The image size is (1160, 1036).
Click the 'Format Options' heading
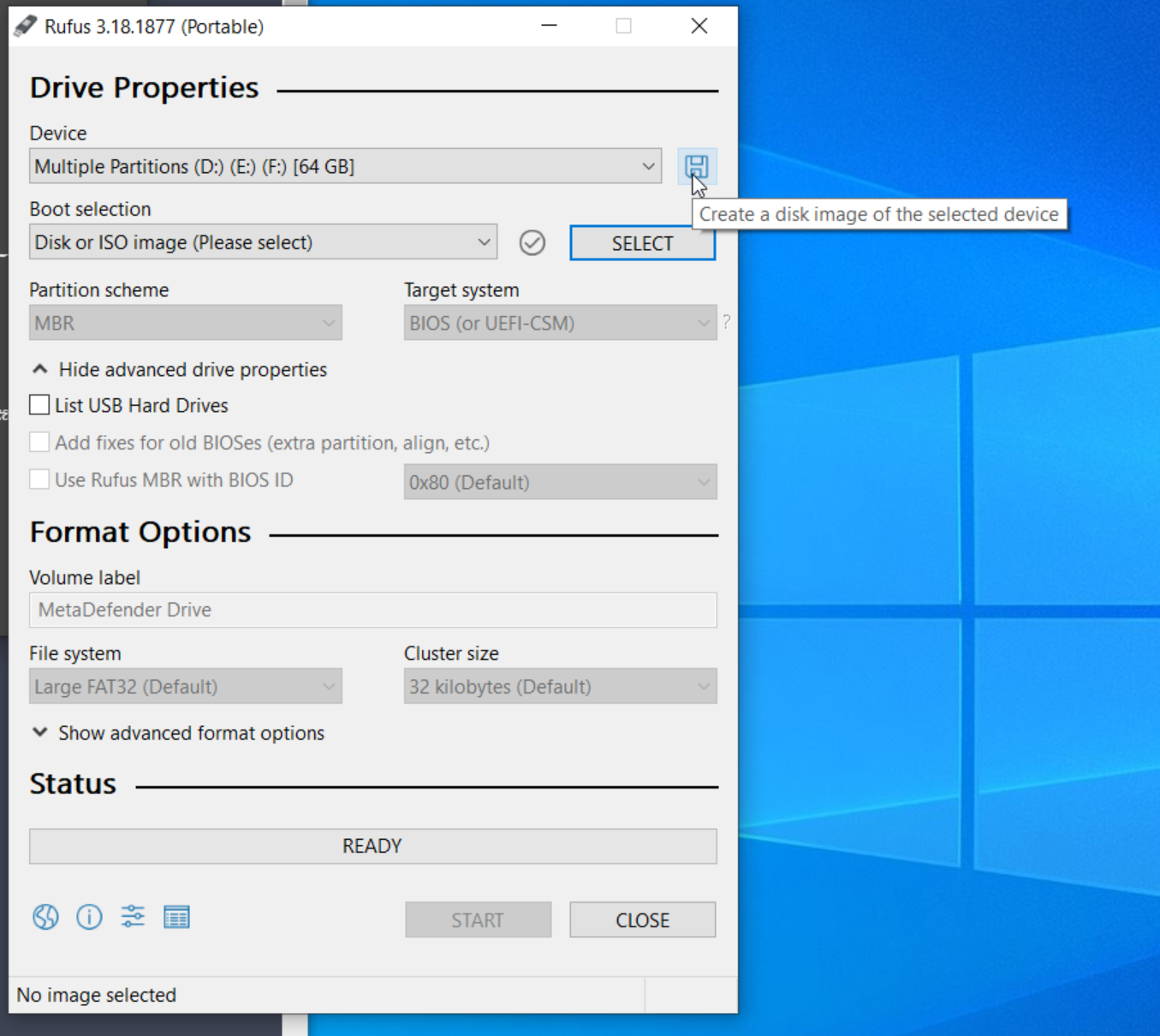pos(140,532)
